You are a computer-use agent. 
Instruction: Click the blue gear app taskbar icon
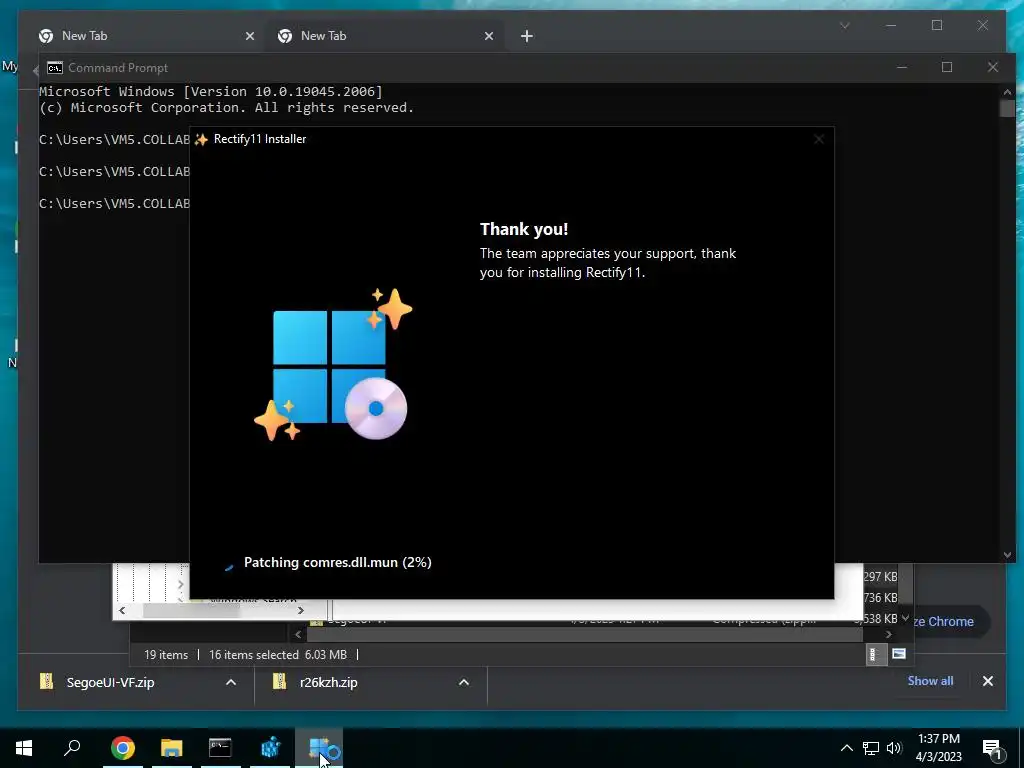tap(270, 747)
